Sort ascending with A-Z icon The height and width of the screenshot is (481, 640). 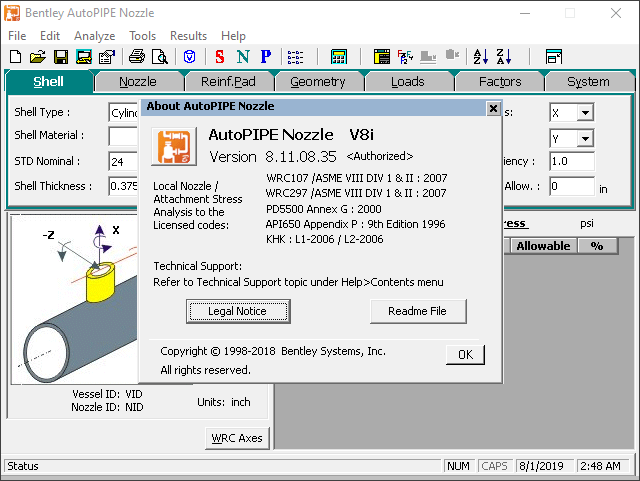(x=480, y=57)
